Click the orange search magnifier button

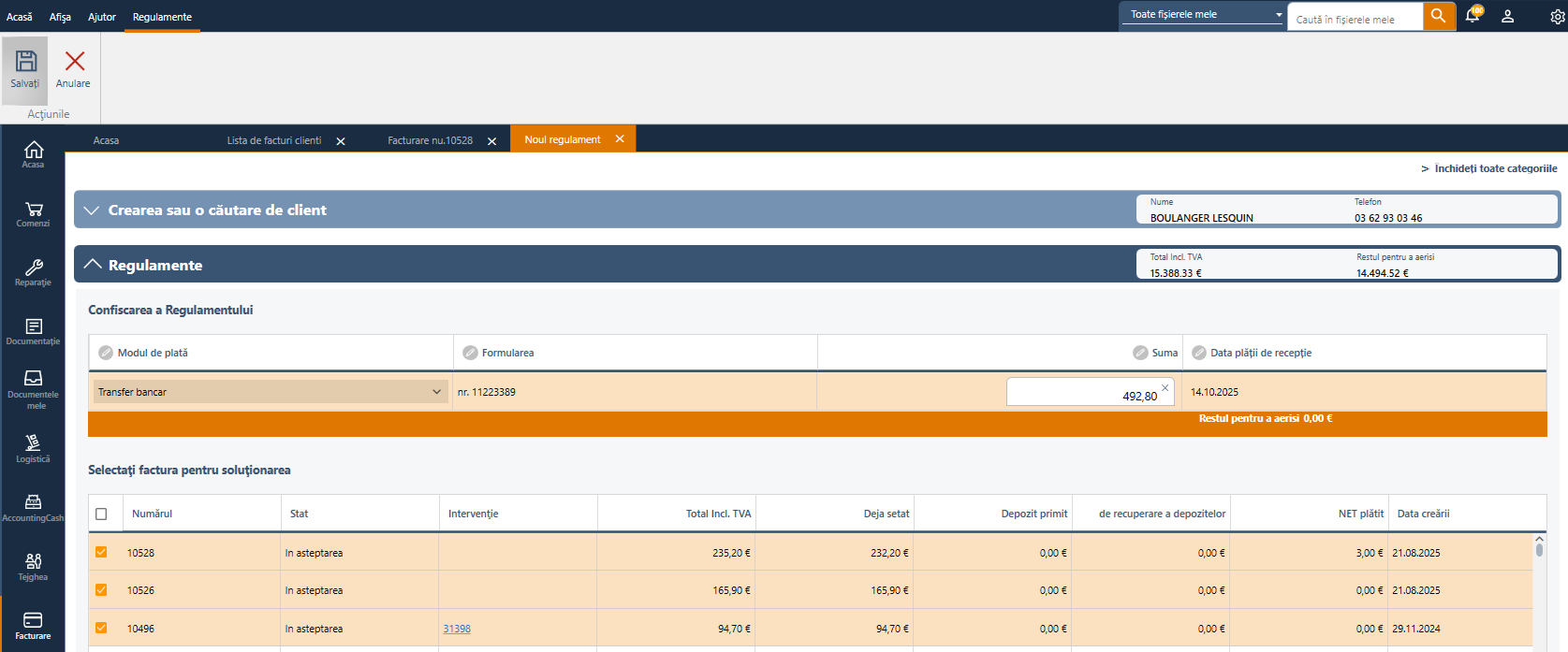(1439, 16)
